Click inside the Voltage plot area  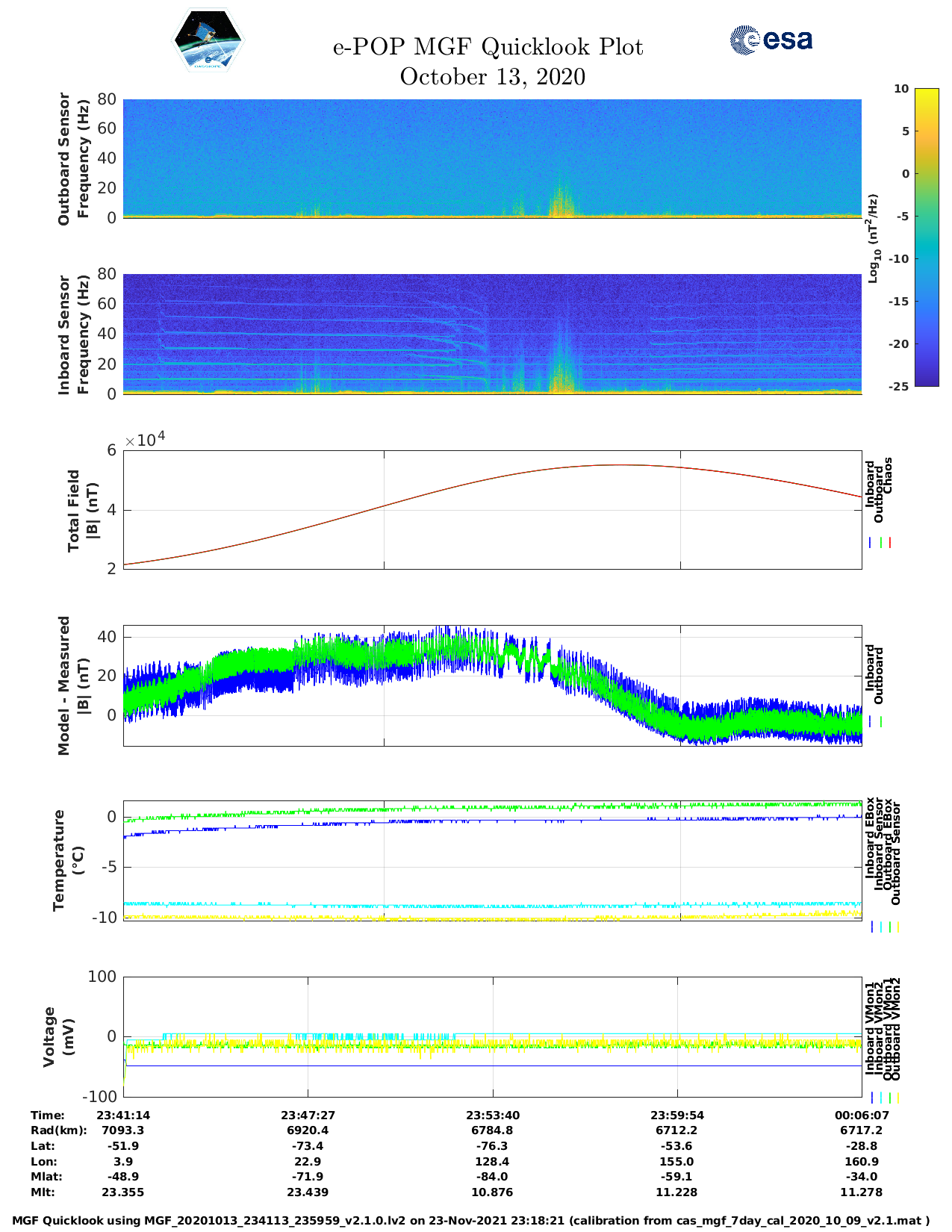(x=492, y=1036)
